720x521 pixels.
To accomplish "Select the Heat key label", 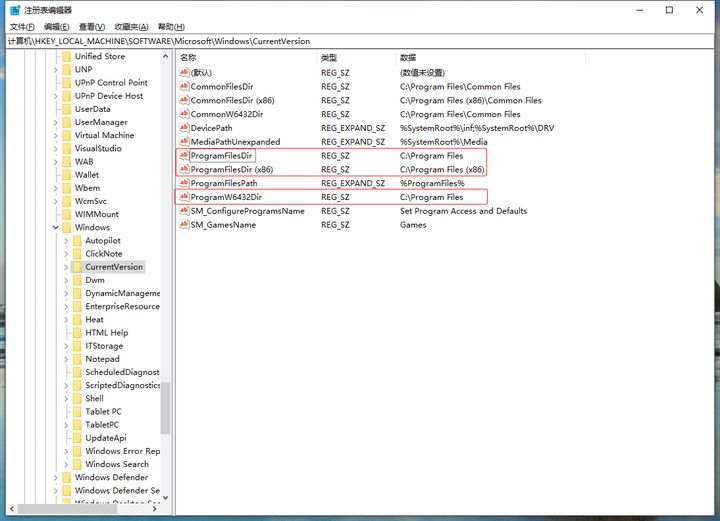I will coord(94,319).
